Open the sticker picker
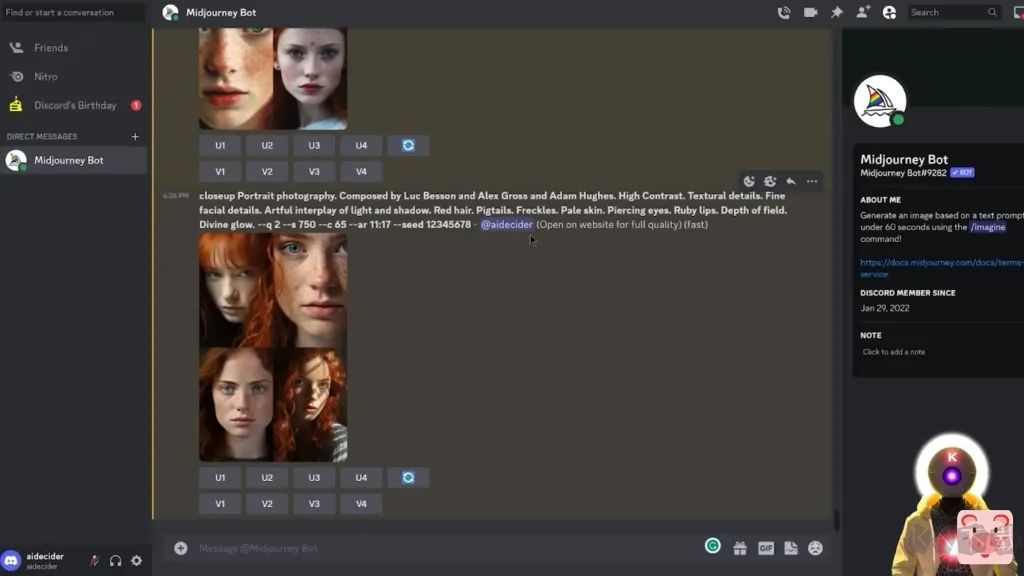 tap(790, 548)
